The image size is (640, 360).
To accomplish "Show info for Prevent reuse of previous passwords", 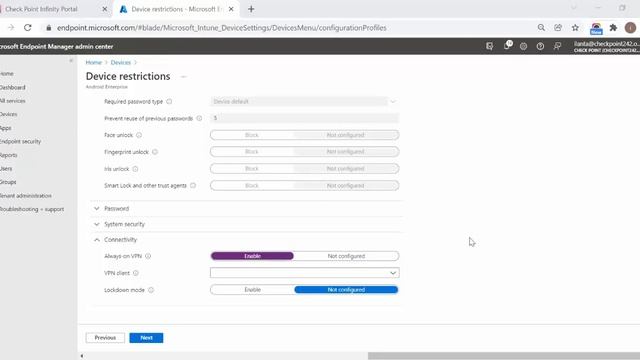I will point(199,118).
